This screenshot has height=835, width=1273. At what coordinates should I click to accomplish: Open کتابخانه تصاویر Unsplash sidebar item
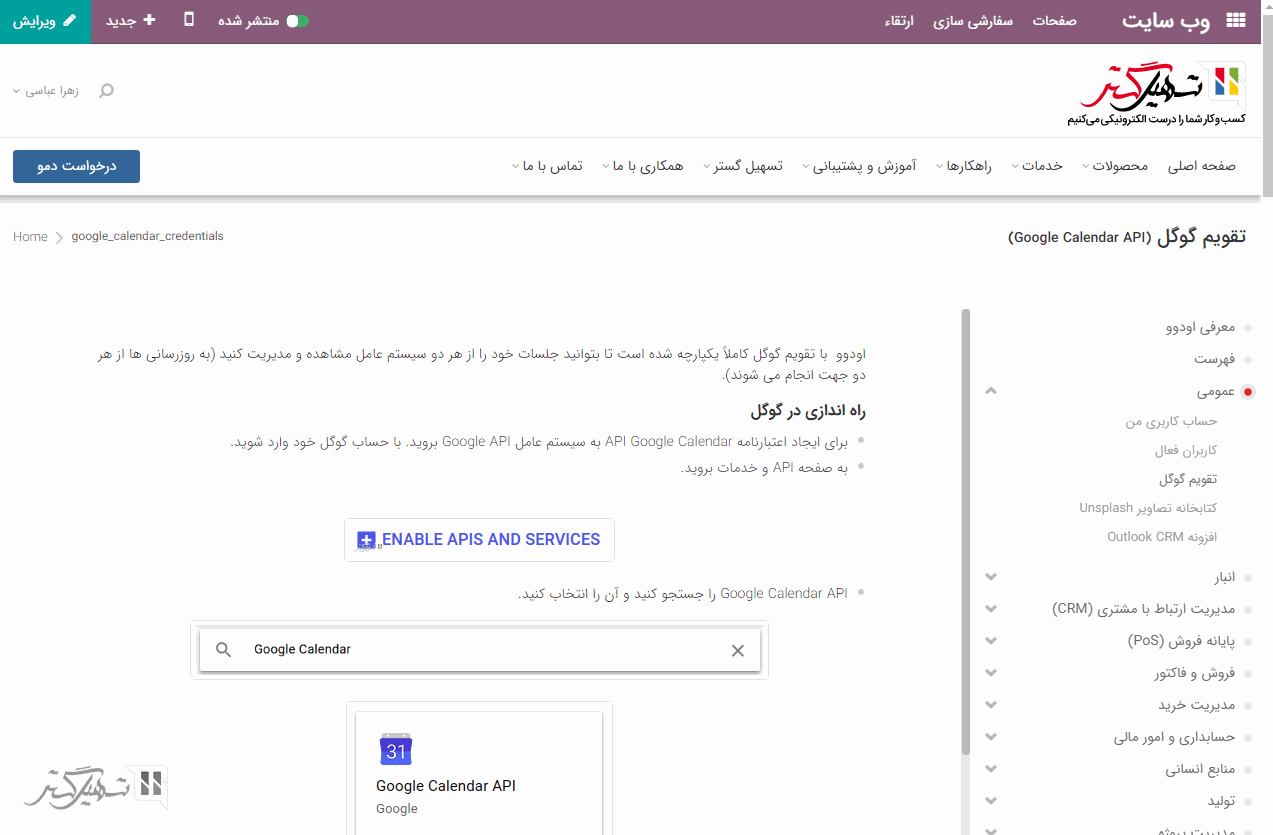point(1148,508)
